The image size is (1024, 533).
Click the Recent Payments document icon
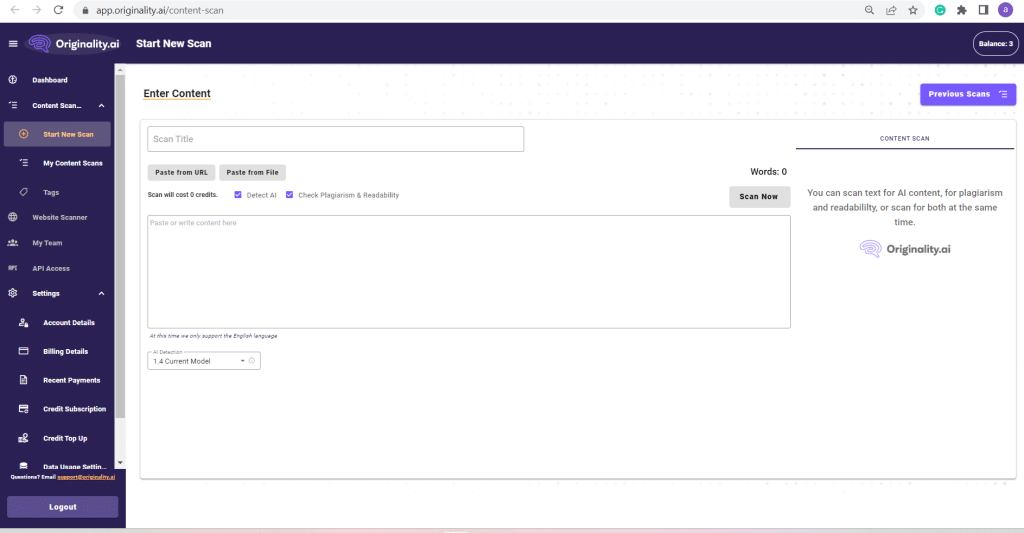click(24, 380)
